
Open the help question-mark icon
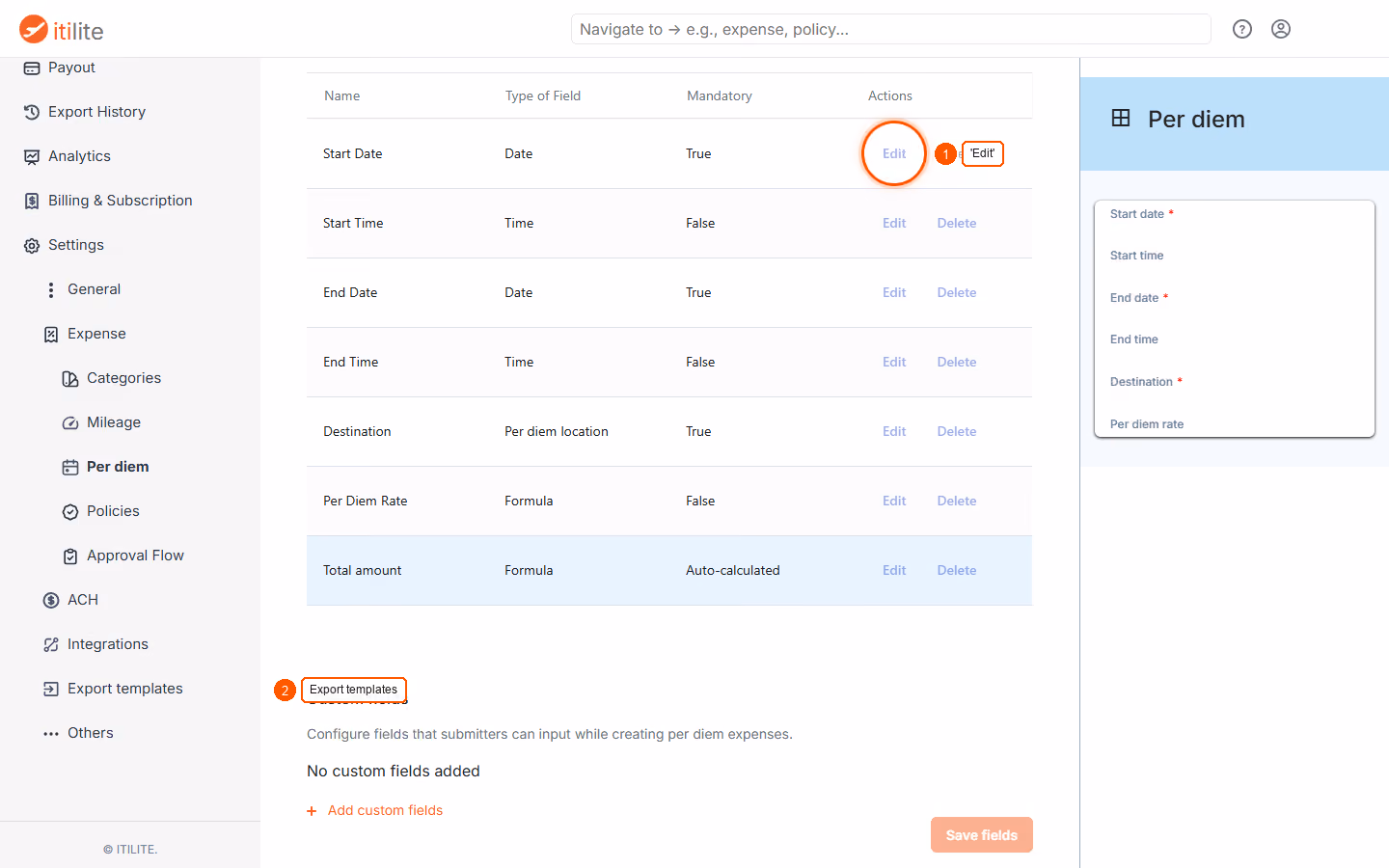pos(1242,29)
